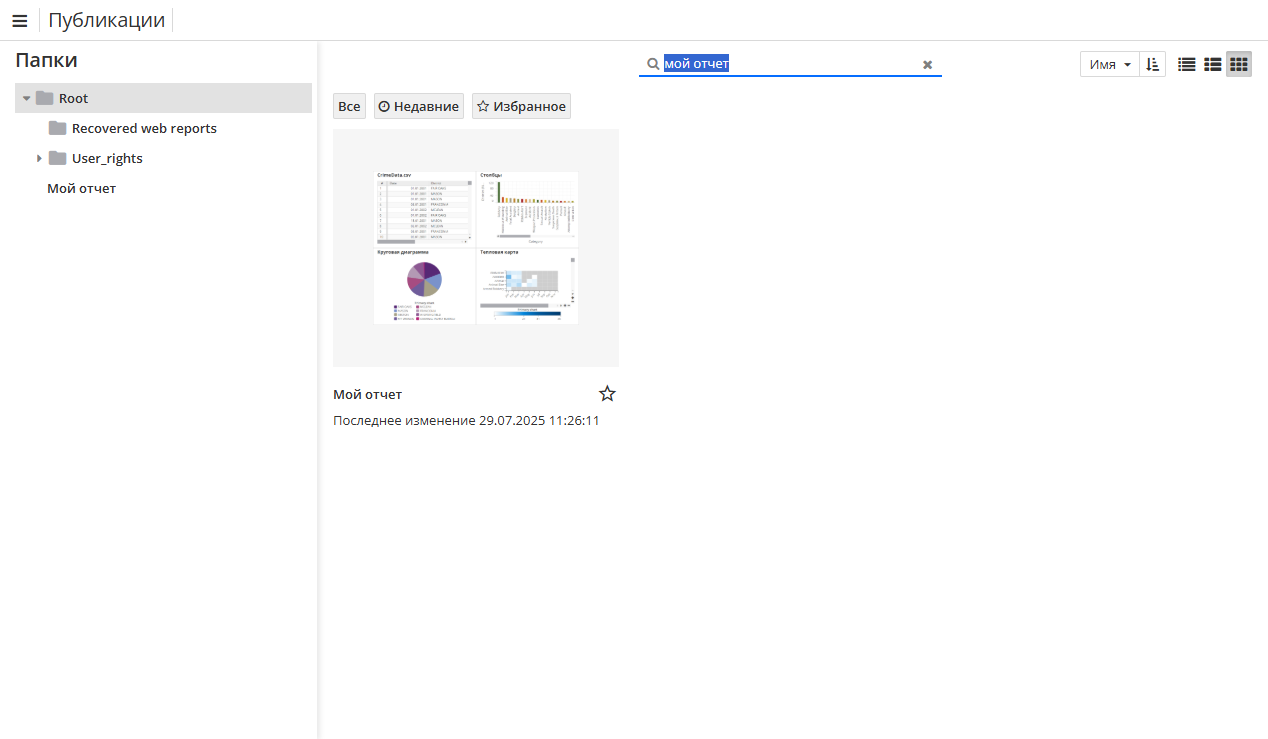Show all publications with 'Все' filter

point(349,106)
